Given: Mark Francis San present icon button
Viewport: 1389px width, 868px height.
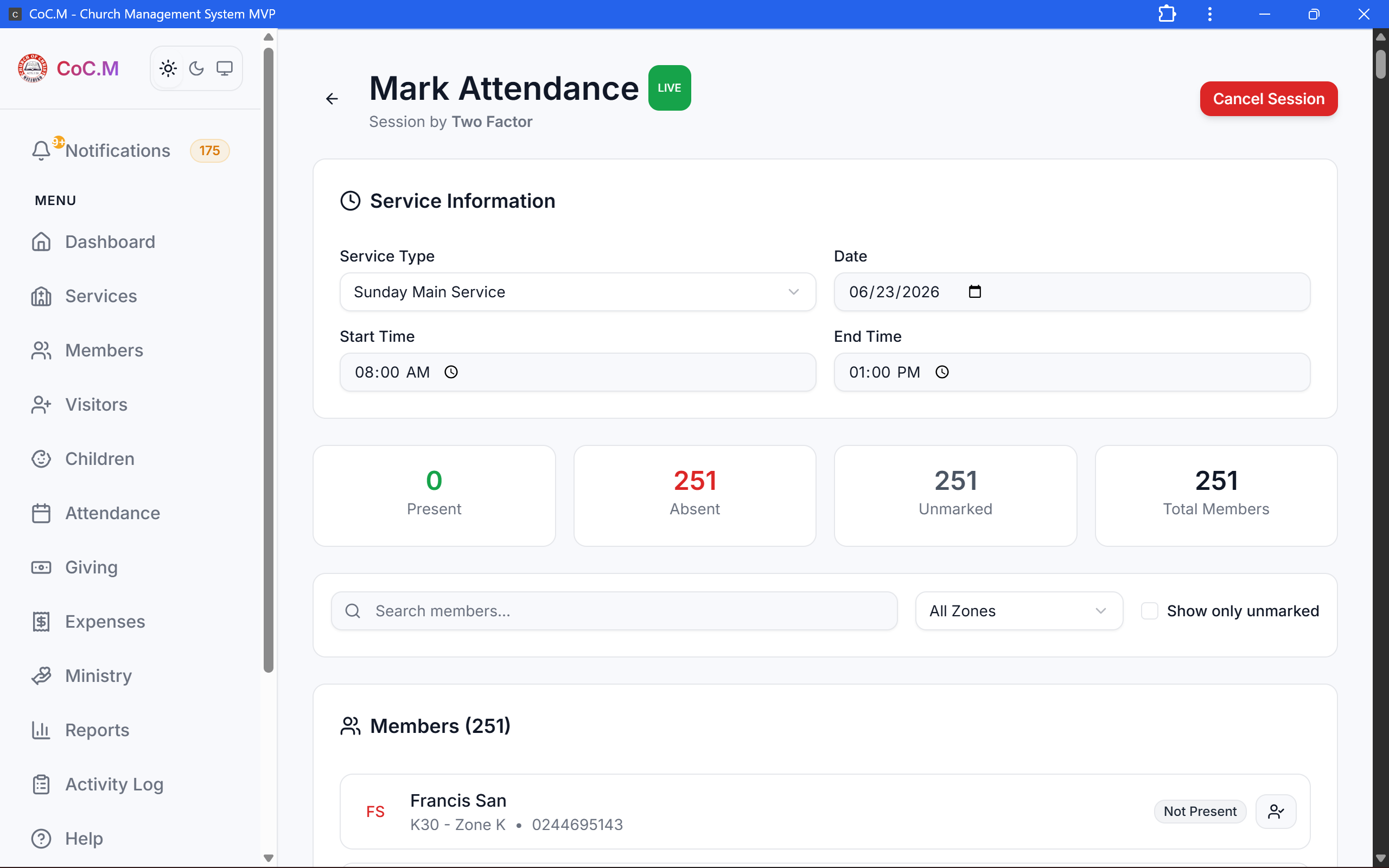Looking at the screenshot, I should [x=1276, y=811].
